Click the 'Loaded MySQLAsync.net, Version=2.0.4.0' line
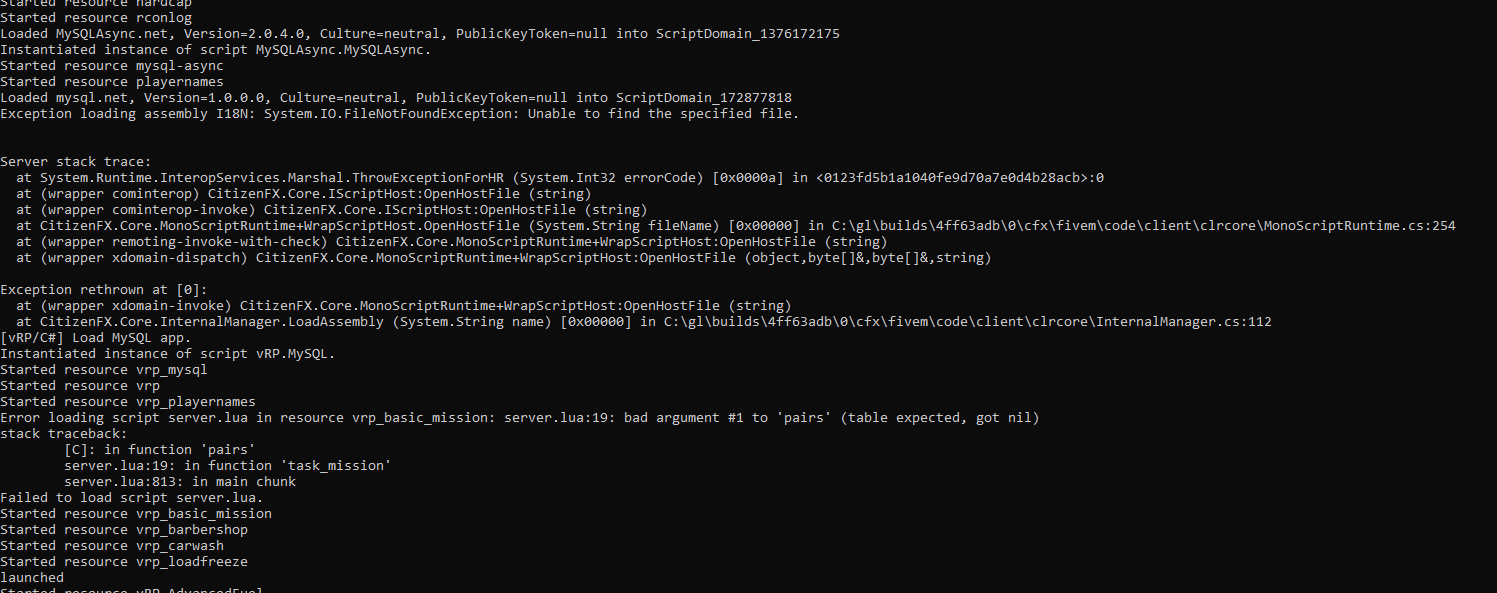This screenshot has height=593, width=1497. 420,33
